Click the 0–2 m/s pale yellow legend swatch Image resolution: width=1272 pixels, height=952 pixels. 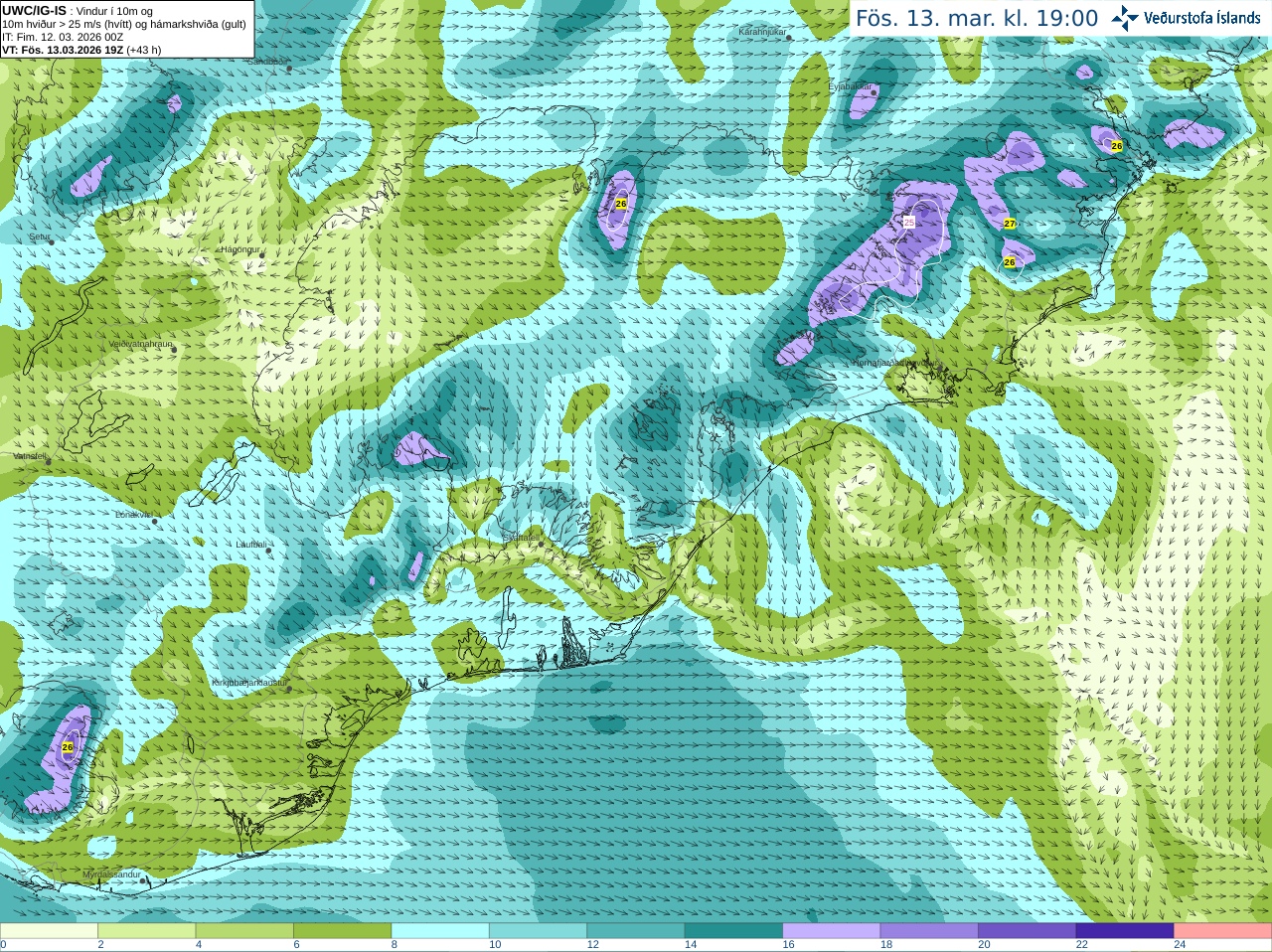(x=49, y=931)
